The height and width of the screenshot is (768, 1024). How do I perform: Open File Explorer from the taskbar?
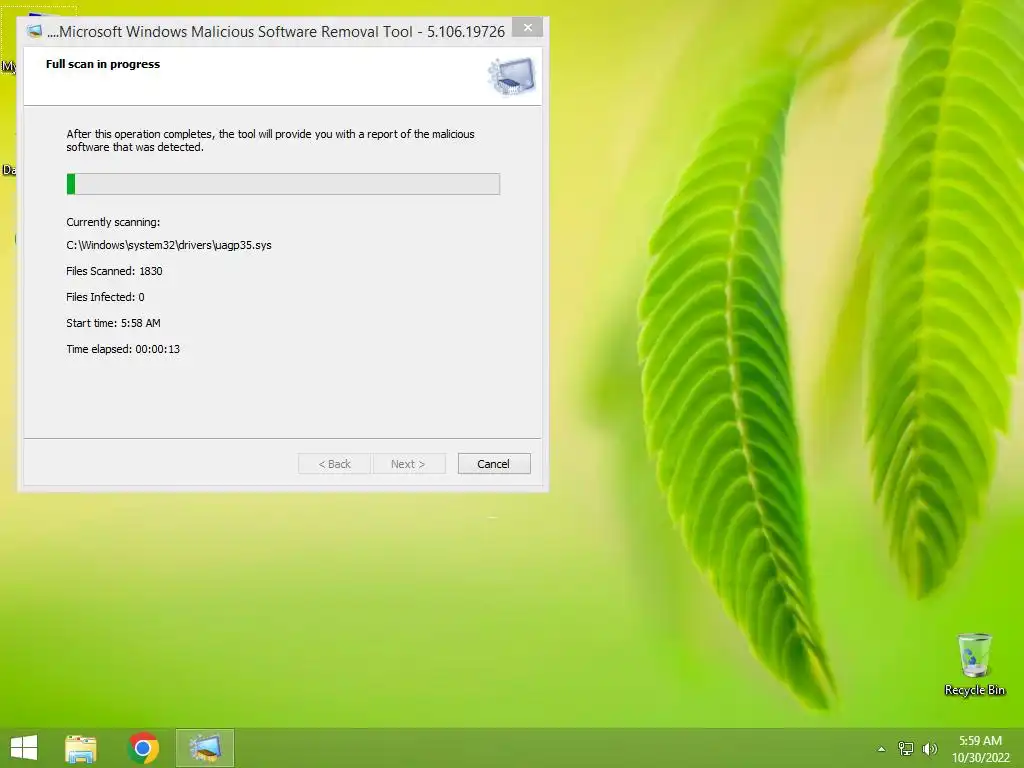tap(81, 748)
